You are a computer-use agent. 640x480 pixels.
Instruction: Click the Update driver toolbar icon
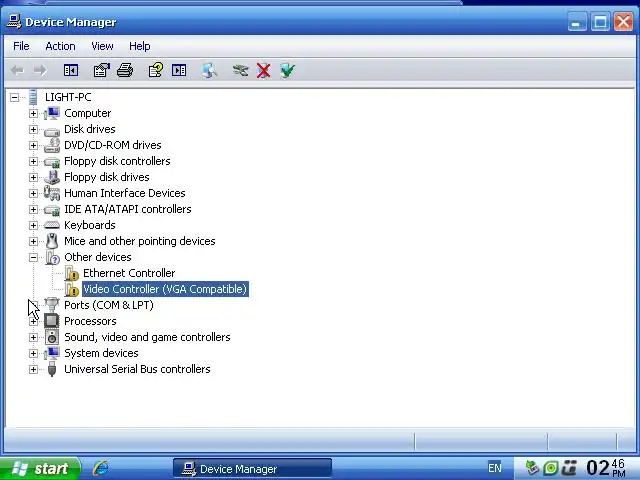[240, 71]
